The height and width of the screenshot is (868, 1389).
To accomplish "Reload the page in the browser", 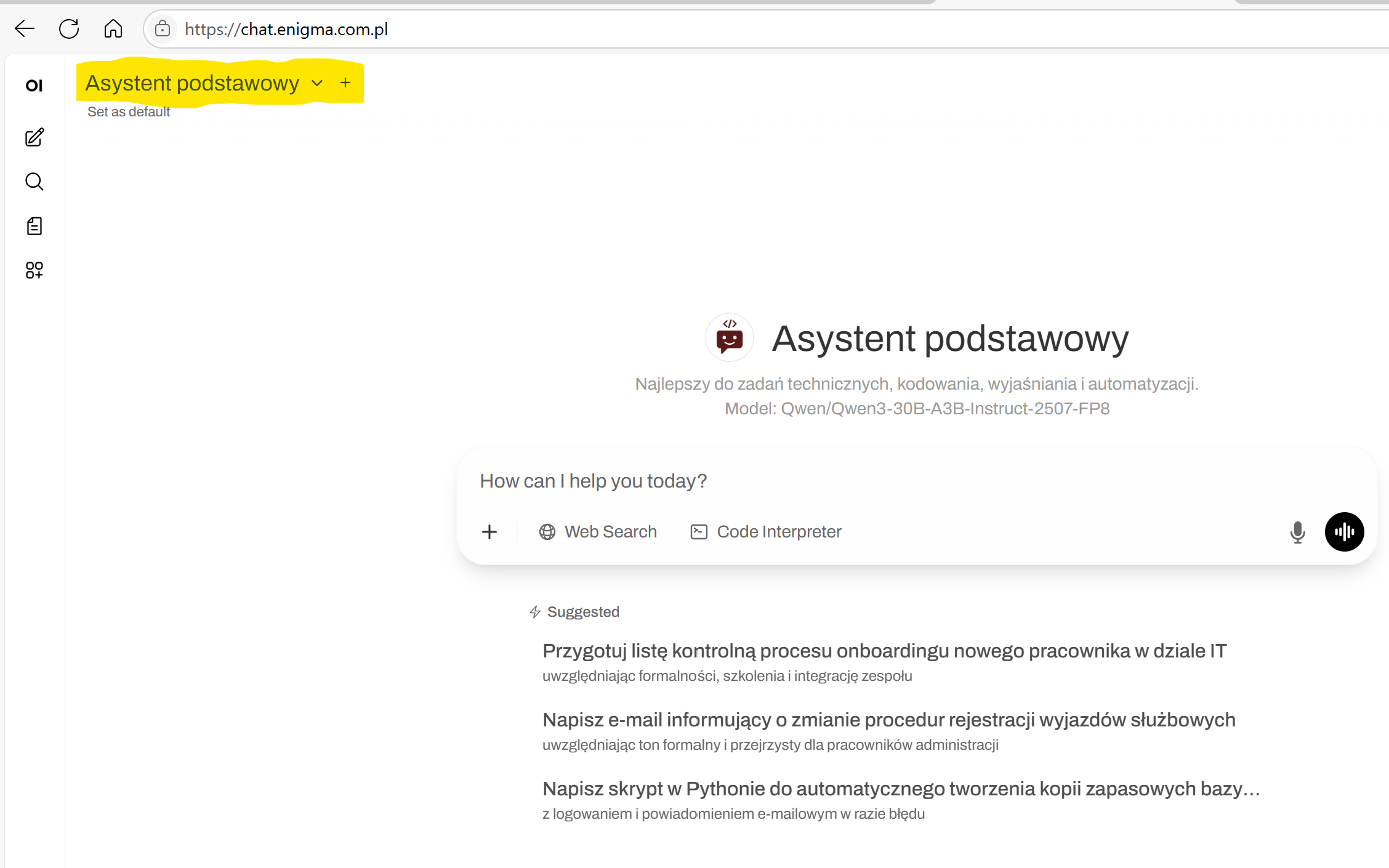I will (x=69, y=29).
